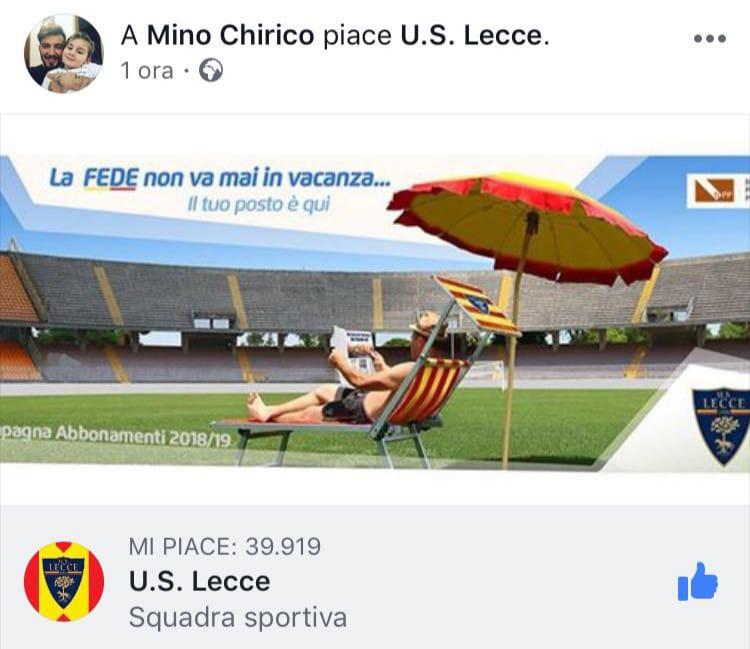Open the three-dot post options menu

click(x=710, y=38)
